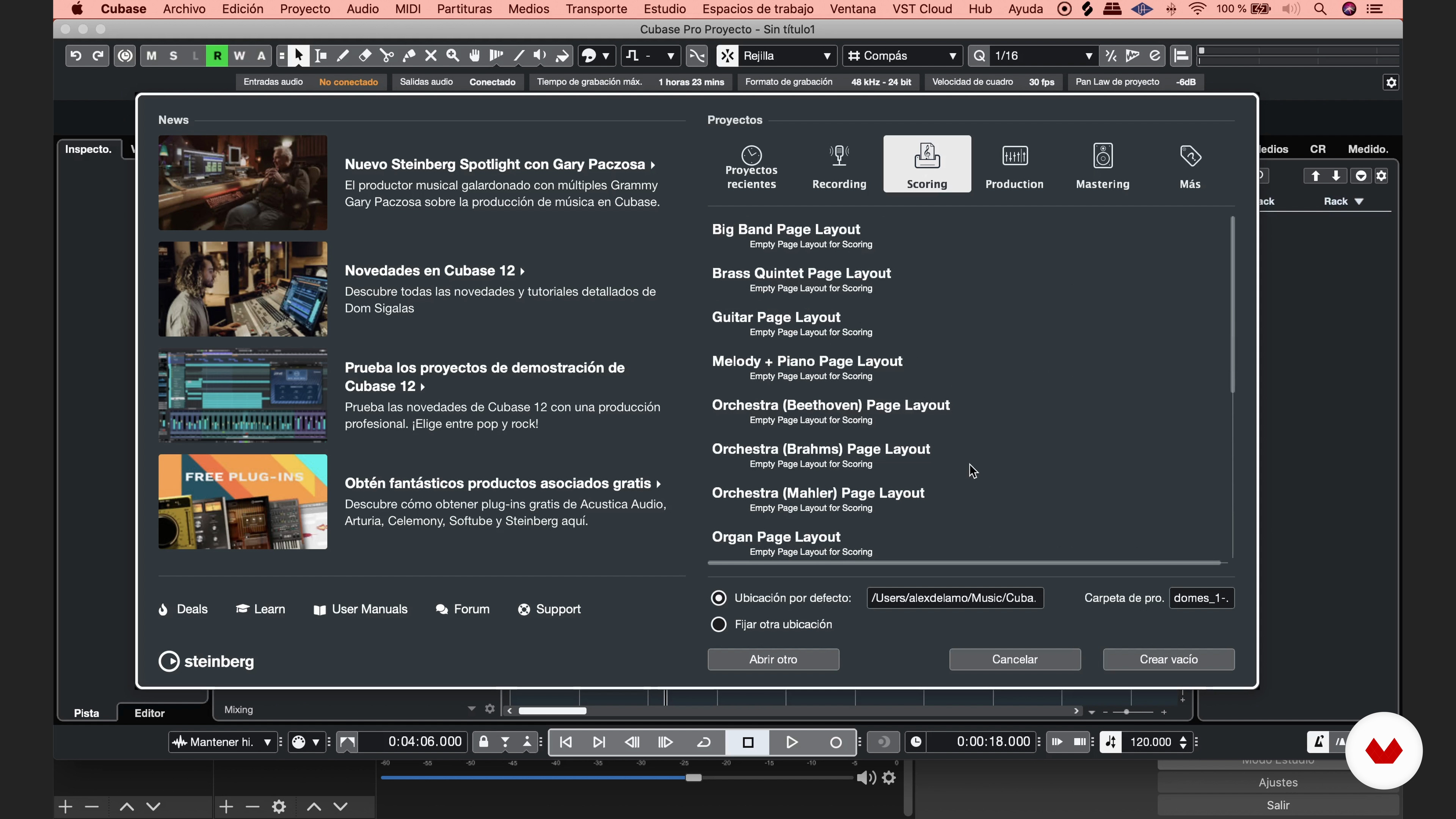The image size is (1456, 819).
Task: Click the Undo arrow in the toolbar
Action: (76, 55)
